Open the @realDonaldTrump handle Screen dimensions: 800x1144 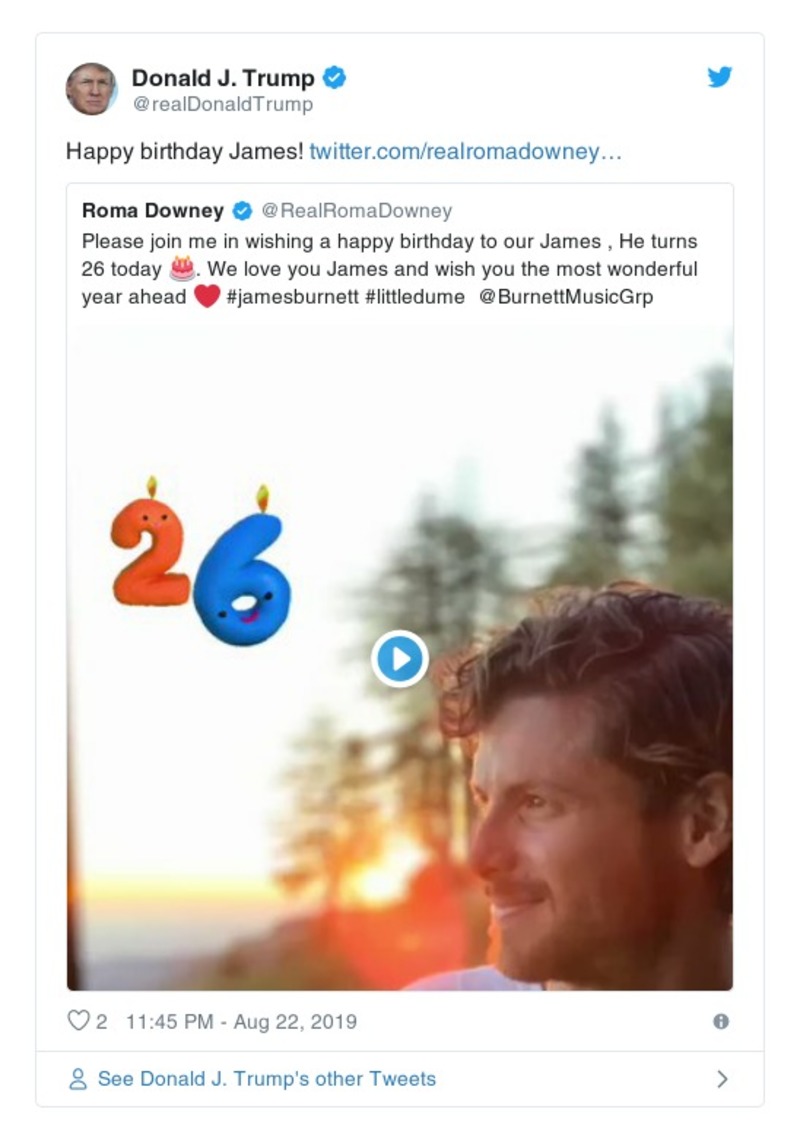pos(222,104)
